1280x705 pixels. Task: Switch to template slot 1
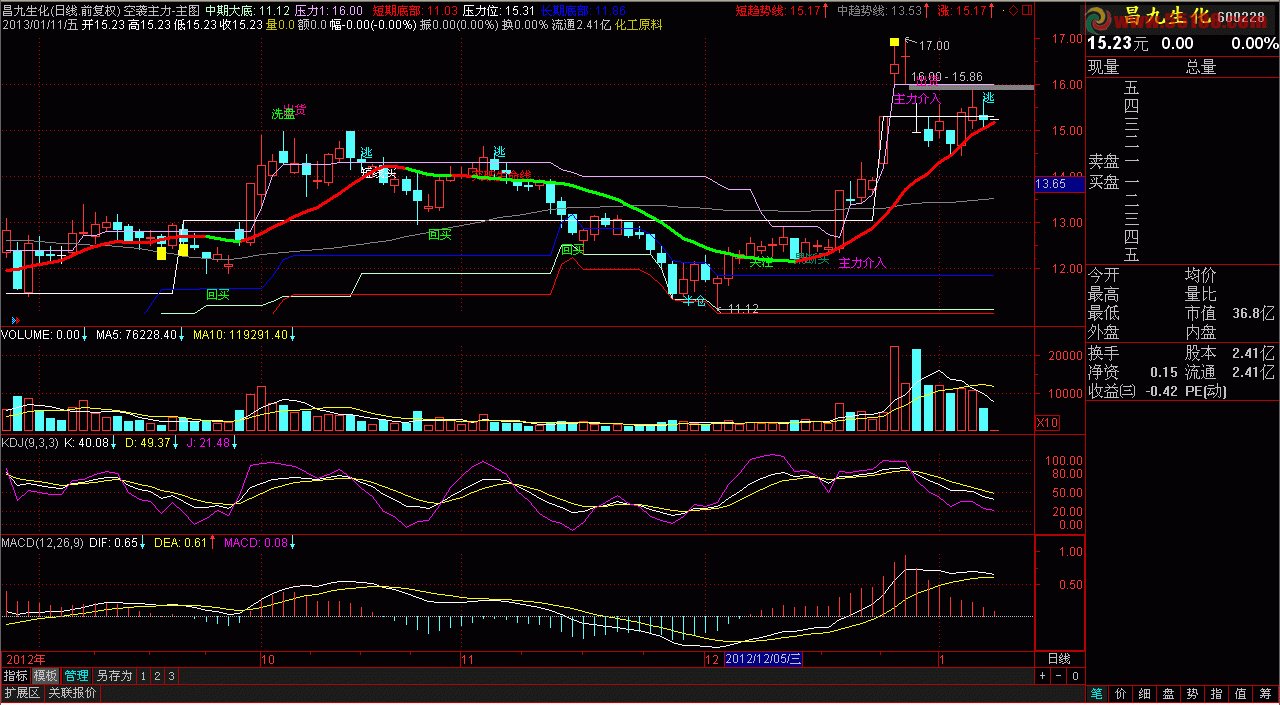(x=143, y=676)
